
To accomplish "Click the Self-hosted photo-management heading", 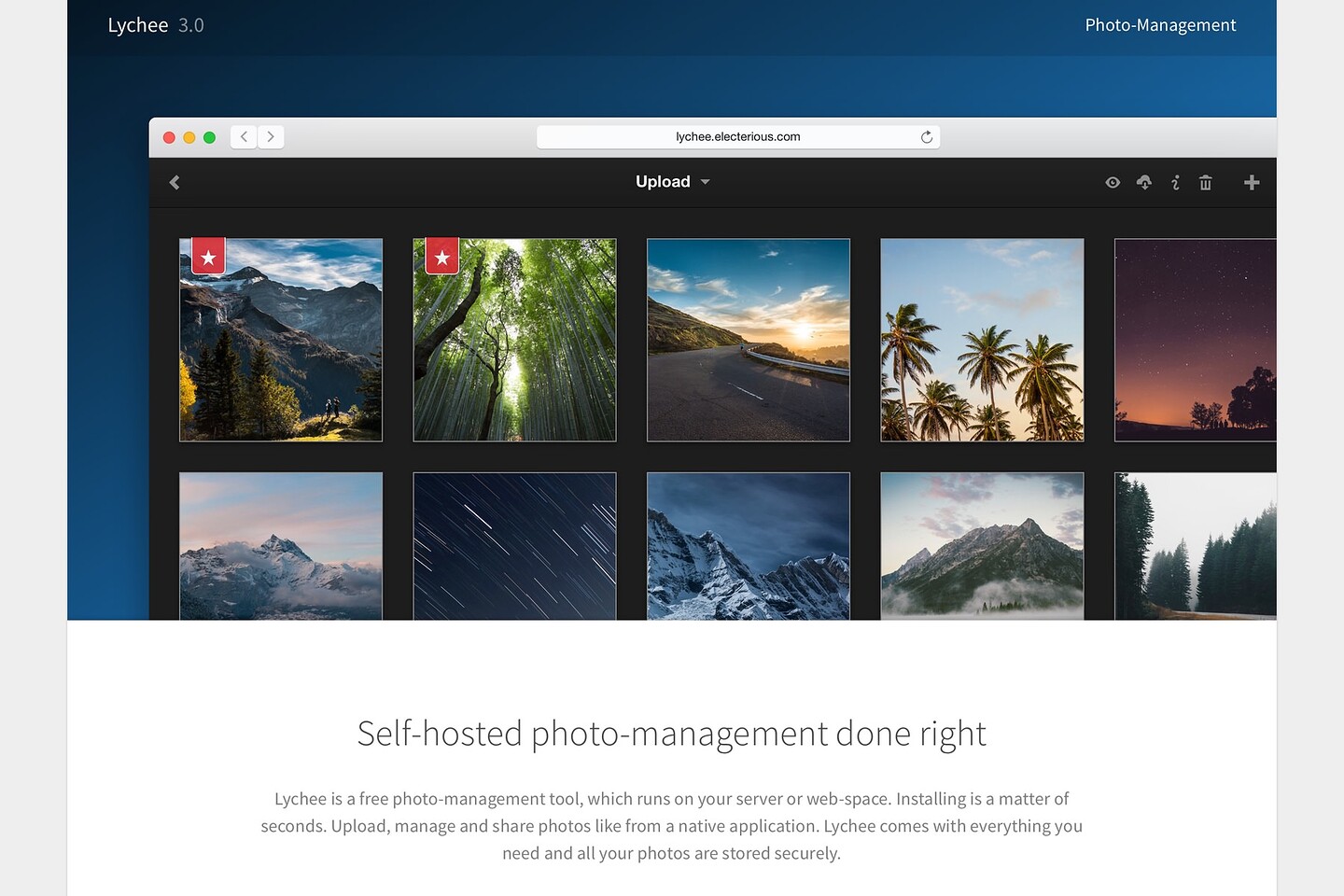I will tap(671, 734).
